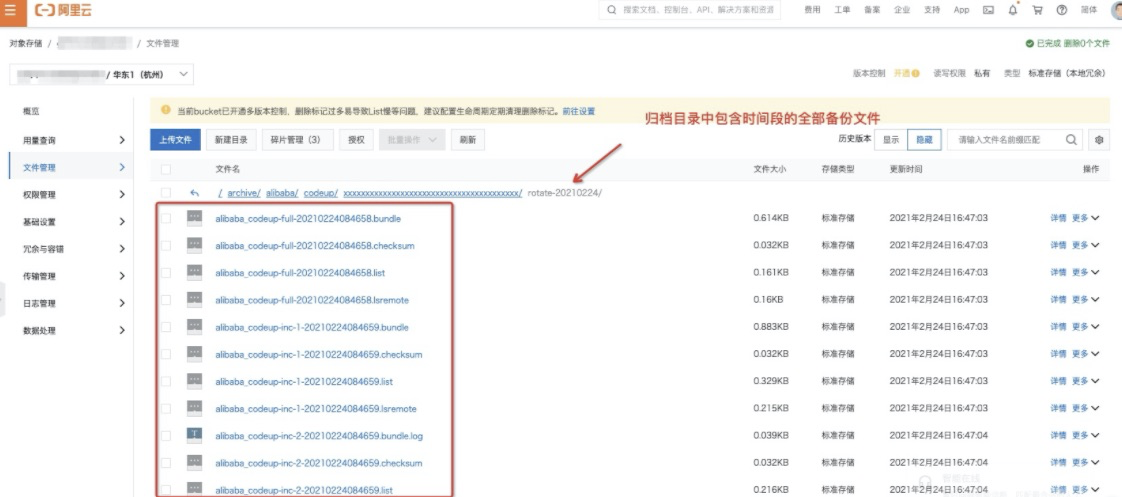The width and height of the screenshot is (1122, 497).
Task: Click file icon for inc-1-20210224084659.lsremote
Action: (194, 408)
